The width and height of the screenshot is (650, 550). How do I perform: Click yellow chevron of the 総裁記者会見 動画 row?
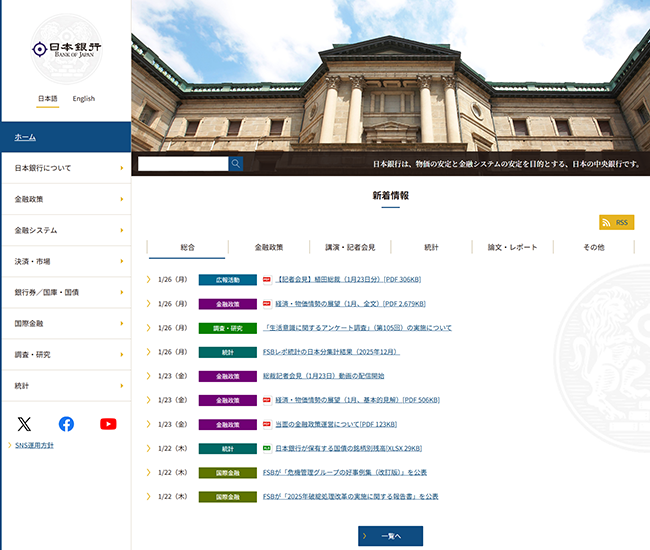pyautogui.click(x=148, y=376)
